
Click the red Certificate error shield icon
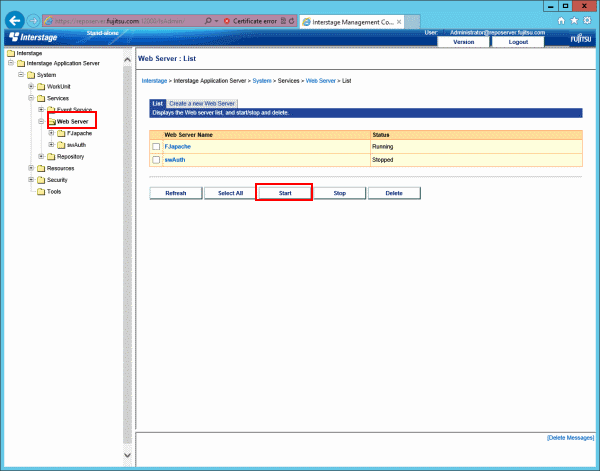pos(227,21)
